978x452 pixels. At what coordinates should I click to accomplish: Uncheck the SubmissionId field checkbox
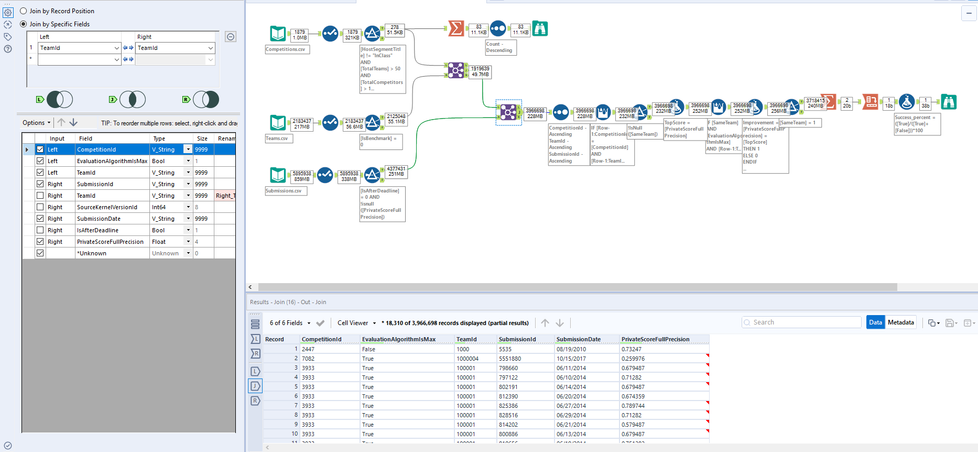tap(41, 184)
